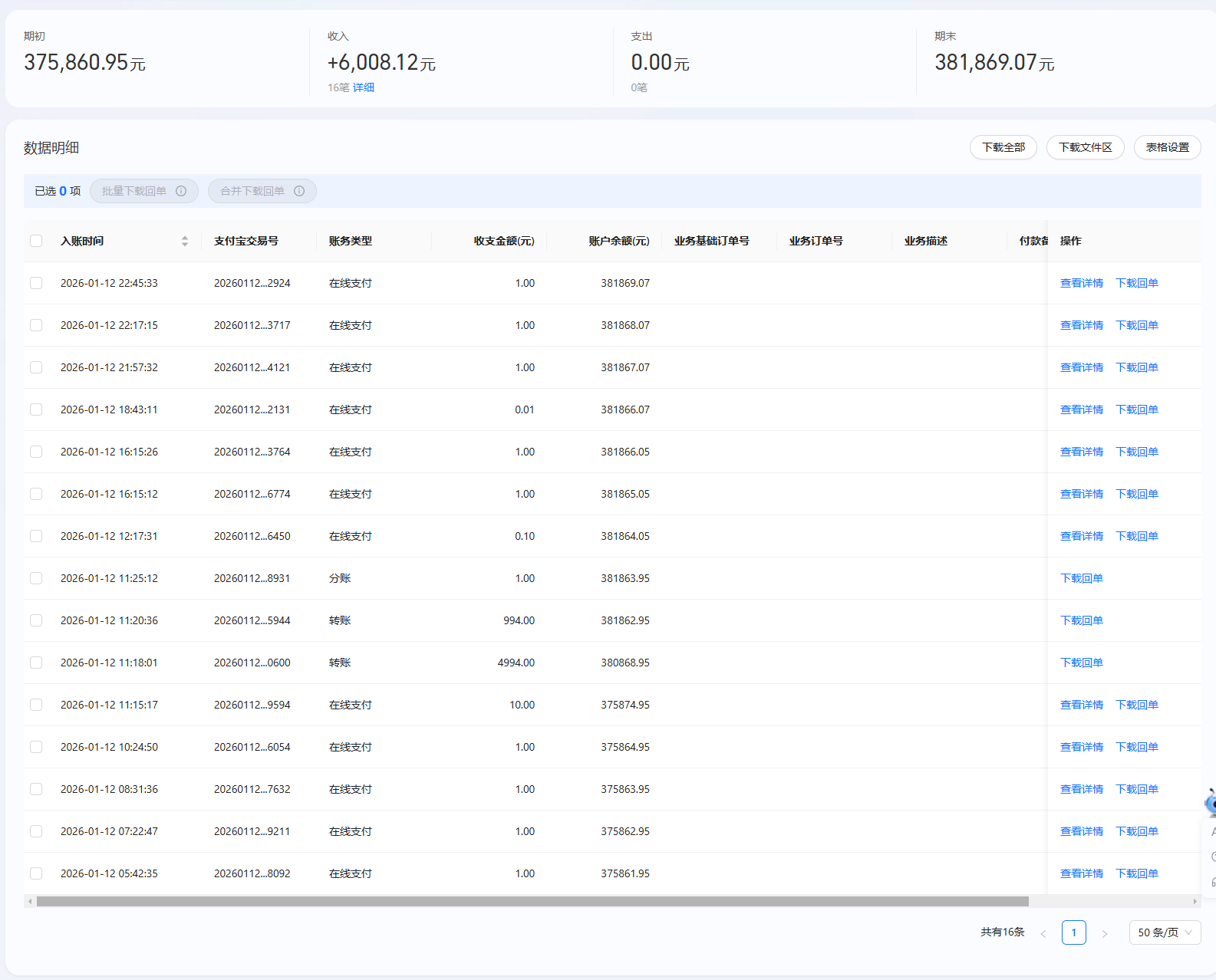
Task: Open 下载文件区 download area
Action: coord(1085,147)
